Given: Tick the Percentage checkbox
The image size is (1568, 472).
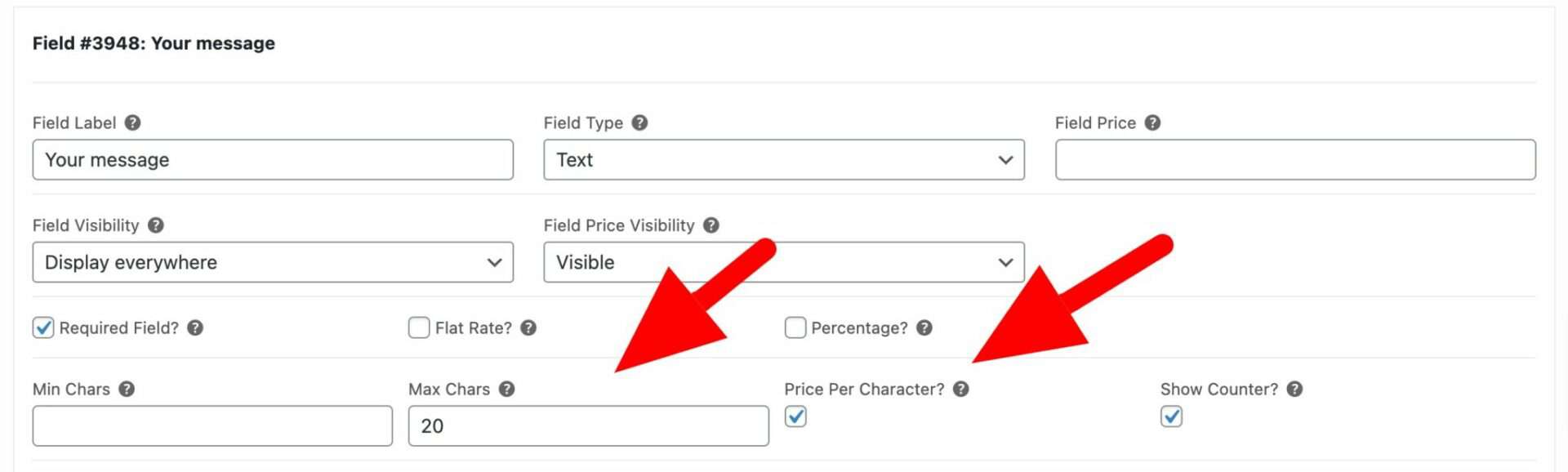Looking at the screenshot, I should [x=795, y=327].
